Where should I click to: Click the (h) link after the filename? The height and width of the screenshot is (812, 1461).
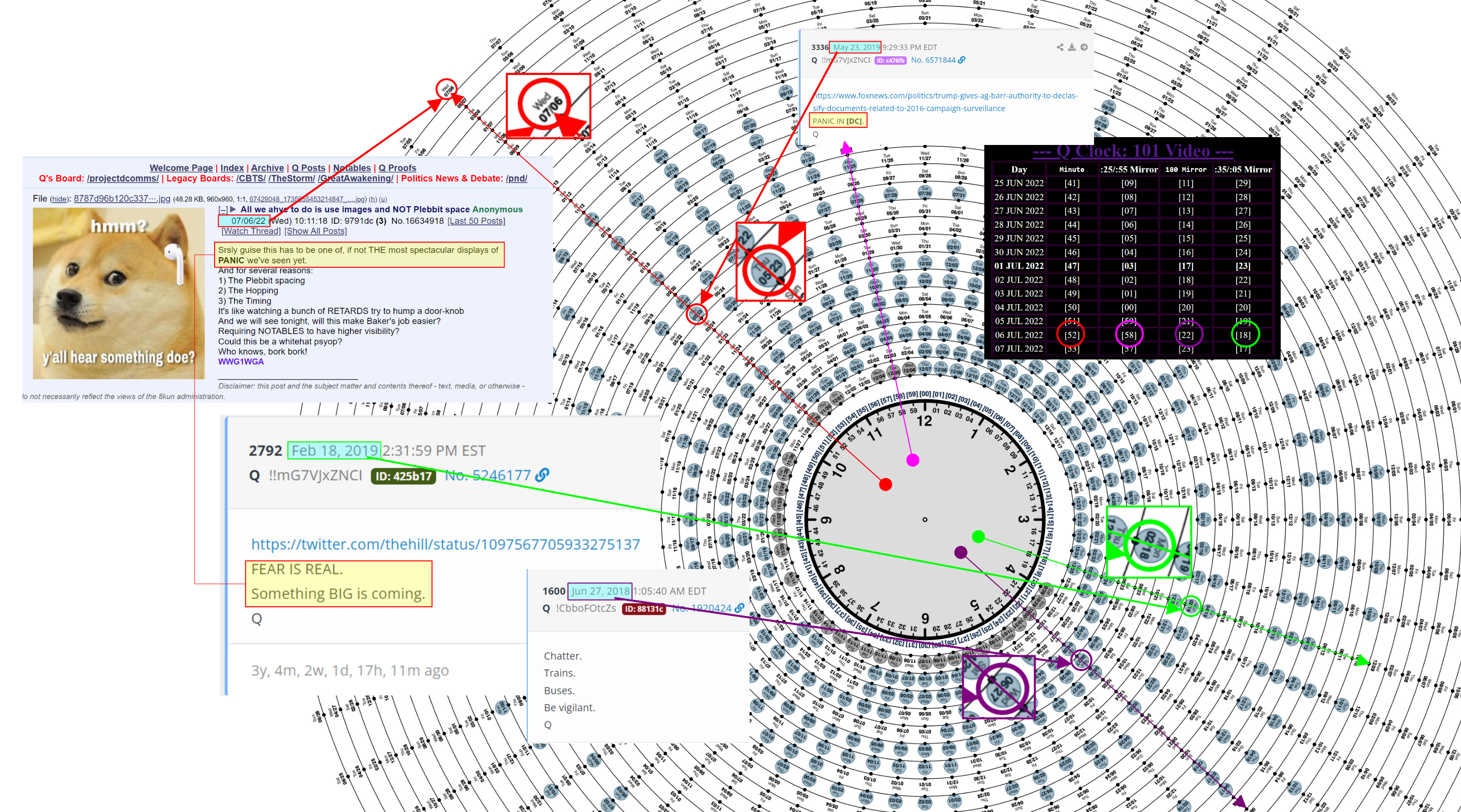tap(373, 199)
